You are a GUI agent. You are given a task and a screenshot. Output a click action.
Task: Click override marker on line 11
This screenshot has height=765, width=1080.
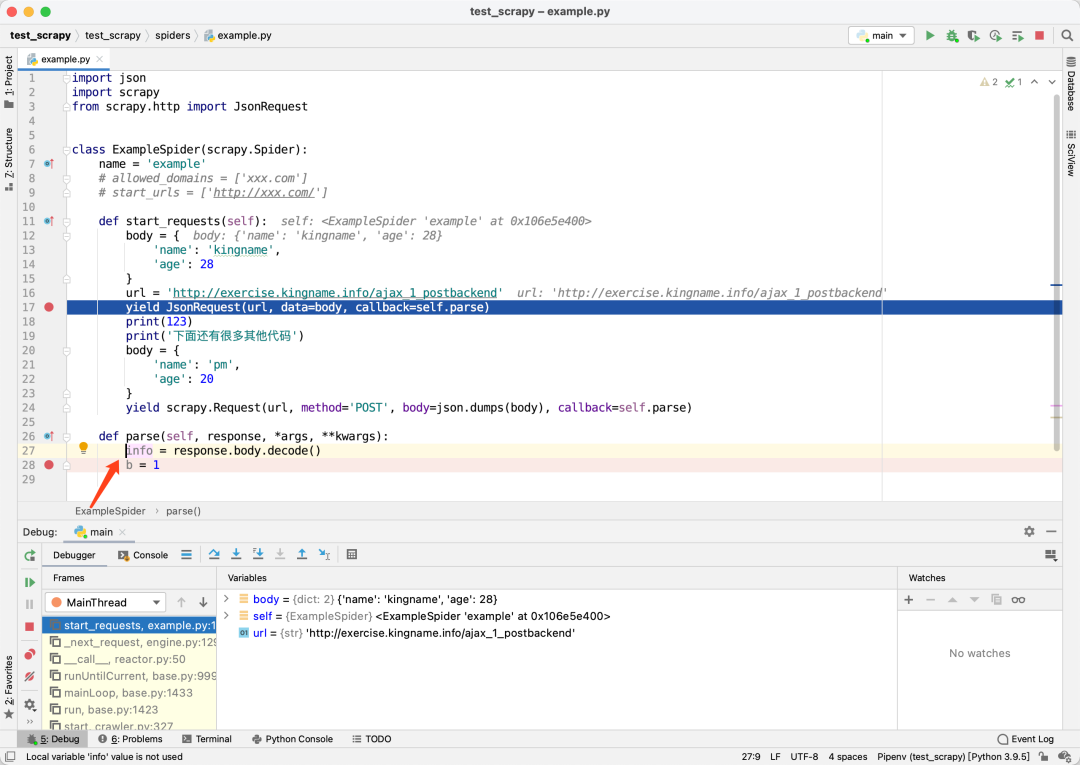coord(49,221)
